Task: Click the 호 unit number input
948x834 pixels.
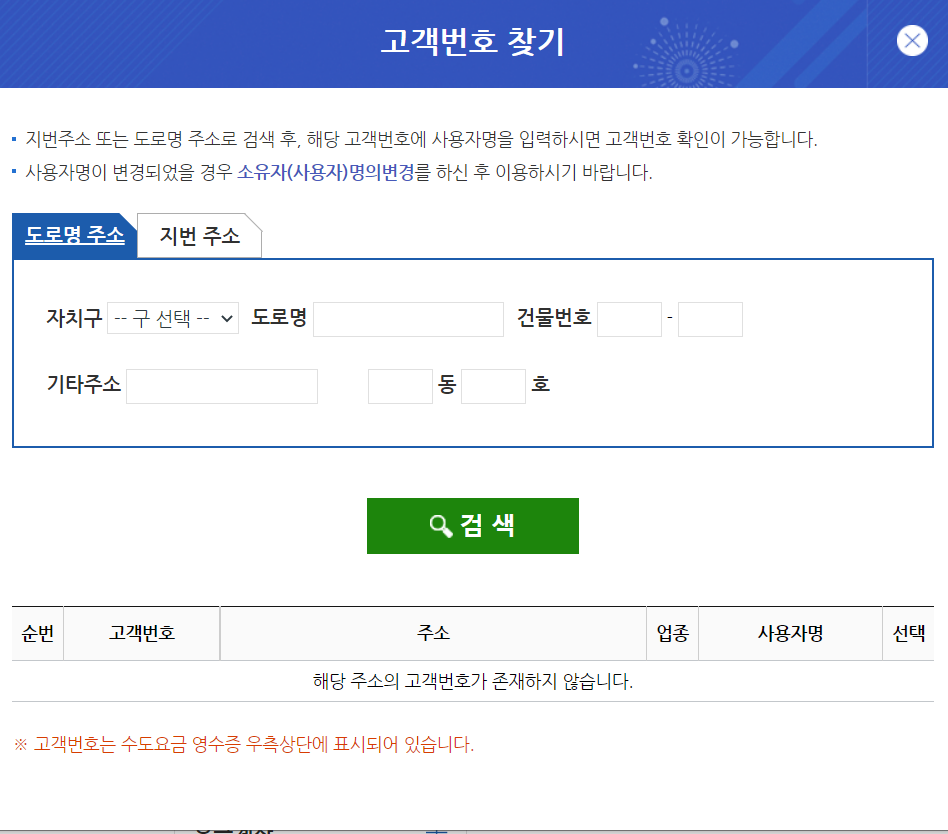Action: (x=493, y=386)
